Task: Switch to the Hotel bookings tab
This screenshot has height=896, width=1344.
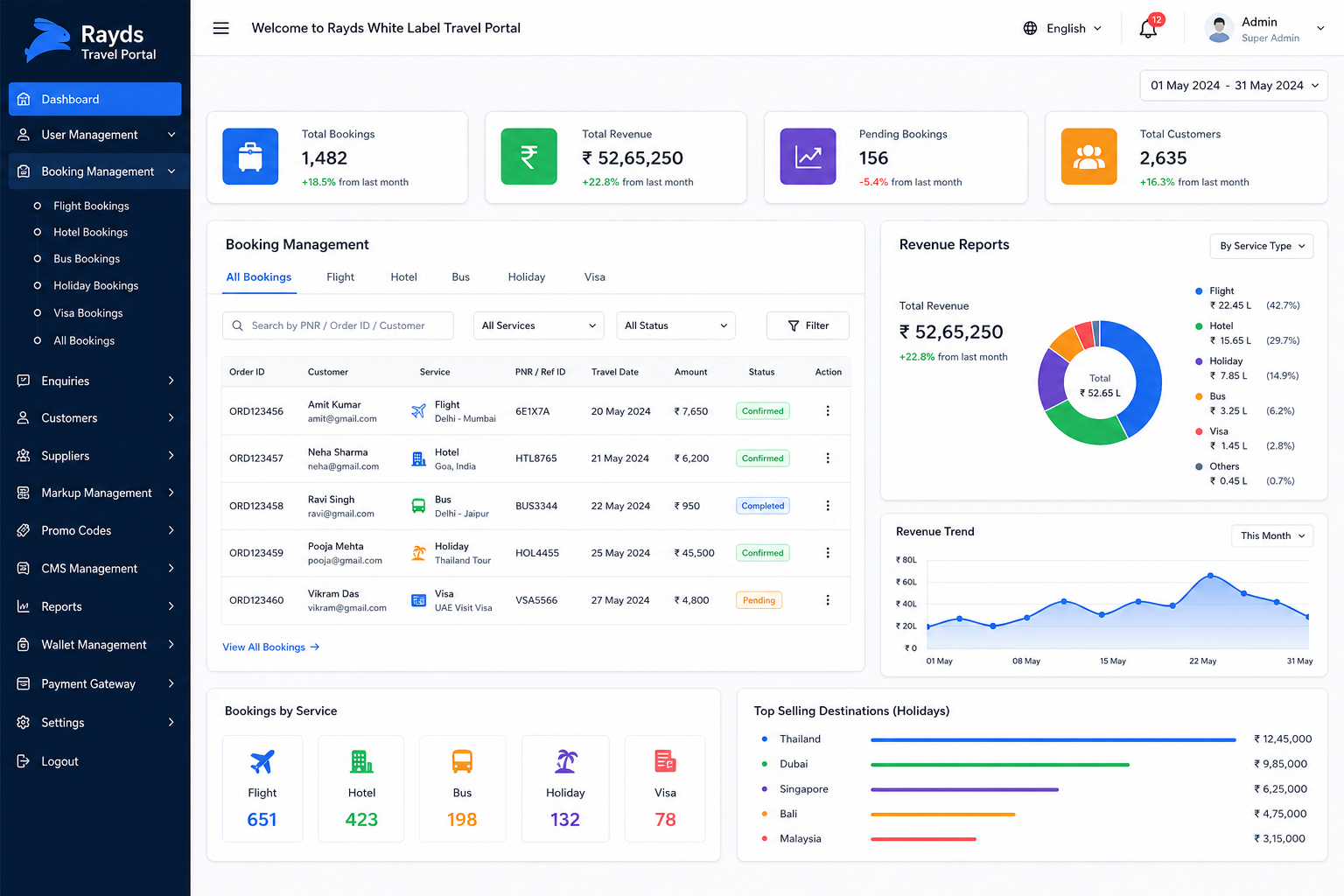Action: (x=403, y=277)
